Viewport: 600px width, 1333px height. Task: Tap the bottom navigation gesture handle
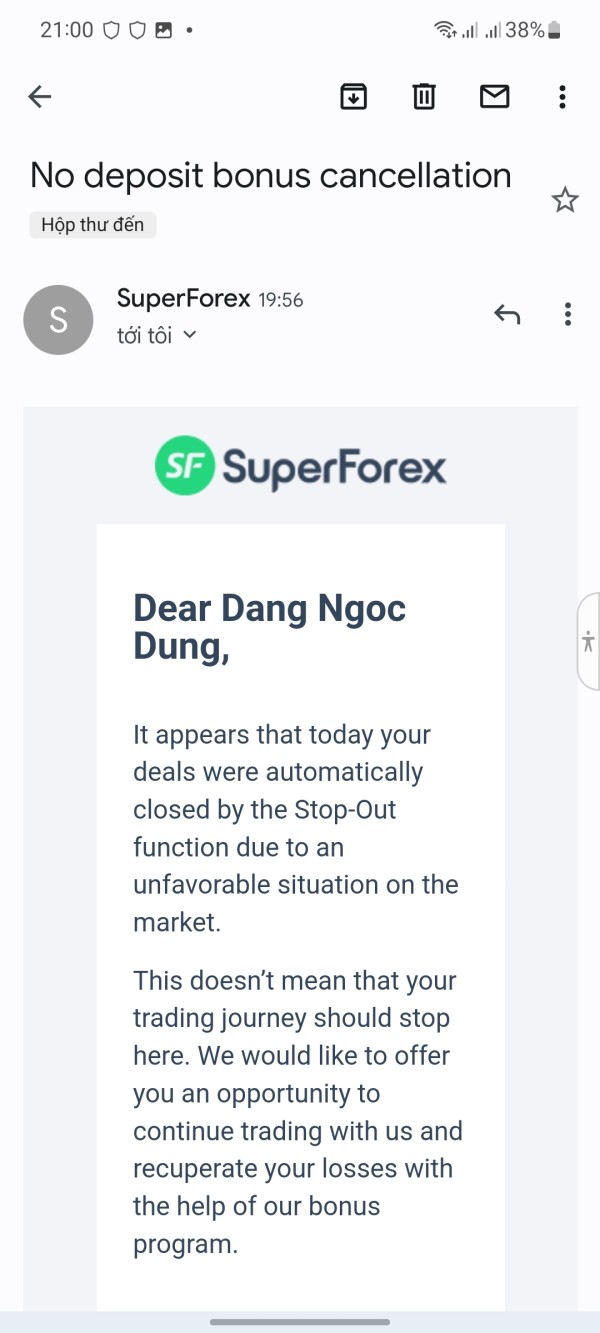click(x=300, y=1322)
